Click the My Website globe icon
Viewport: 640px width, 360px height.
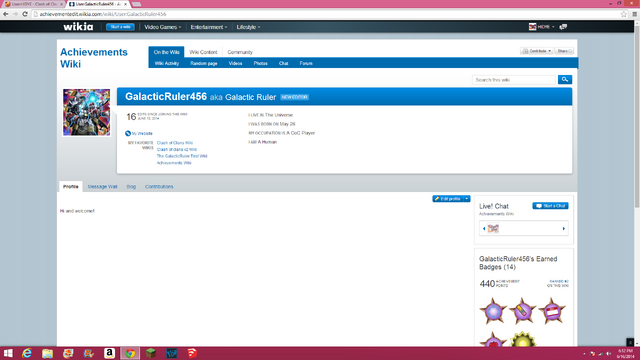point(128,133)
